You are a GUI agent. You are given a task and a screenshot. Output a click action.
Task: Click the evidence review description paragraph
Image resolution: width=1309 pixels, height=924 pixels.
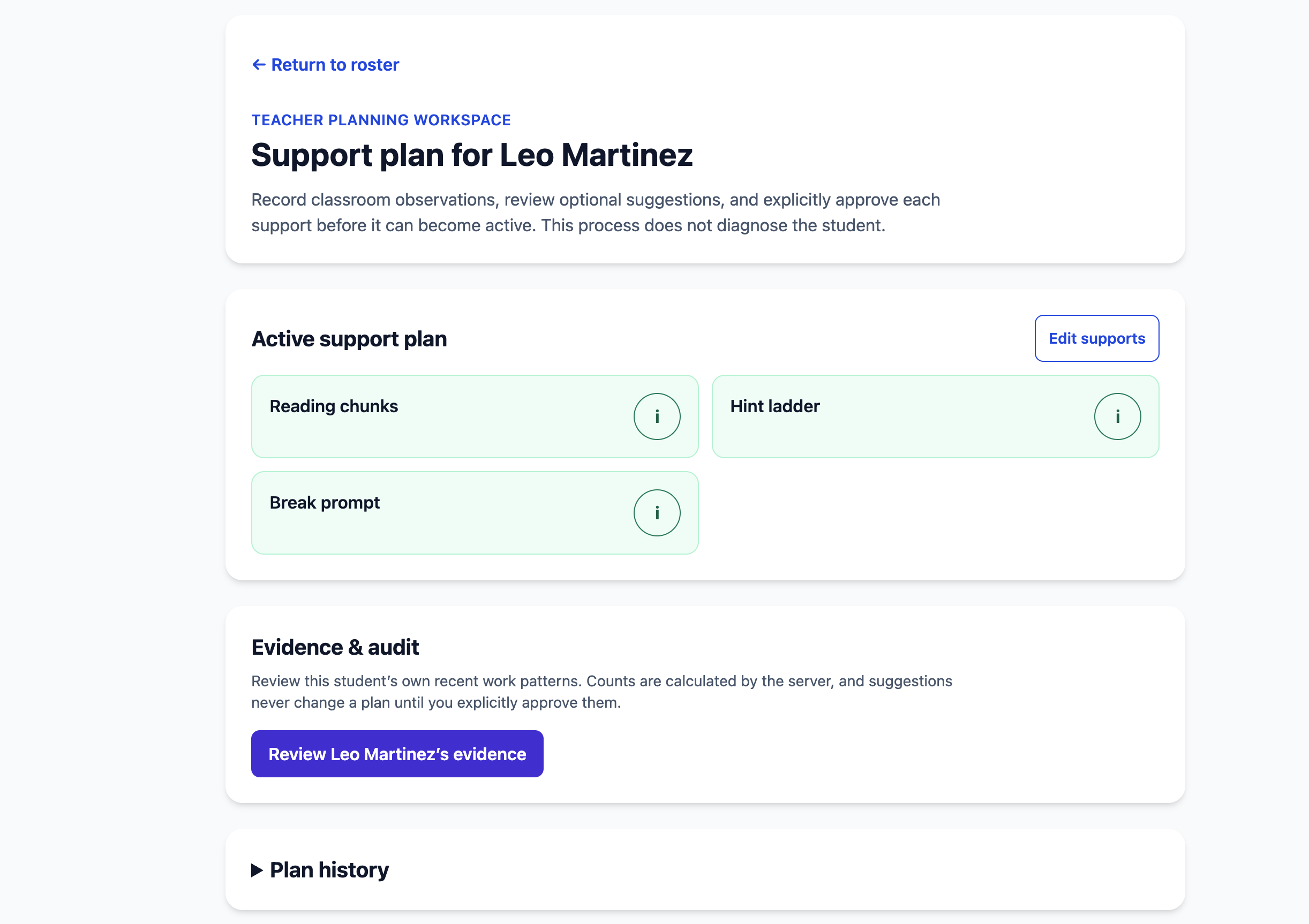coord(601,692)
